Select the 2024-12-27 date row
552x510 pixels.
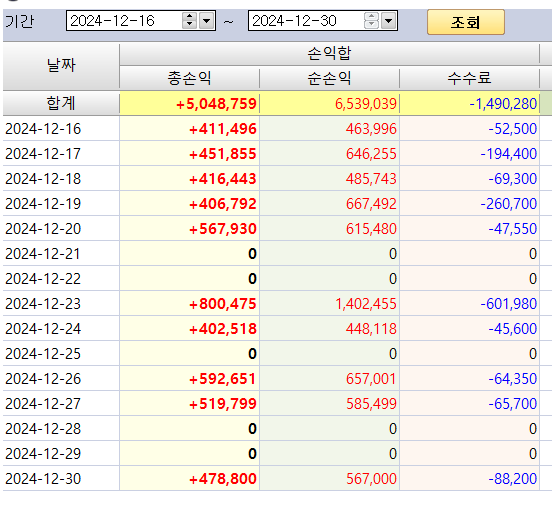(x=43, y=404)
